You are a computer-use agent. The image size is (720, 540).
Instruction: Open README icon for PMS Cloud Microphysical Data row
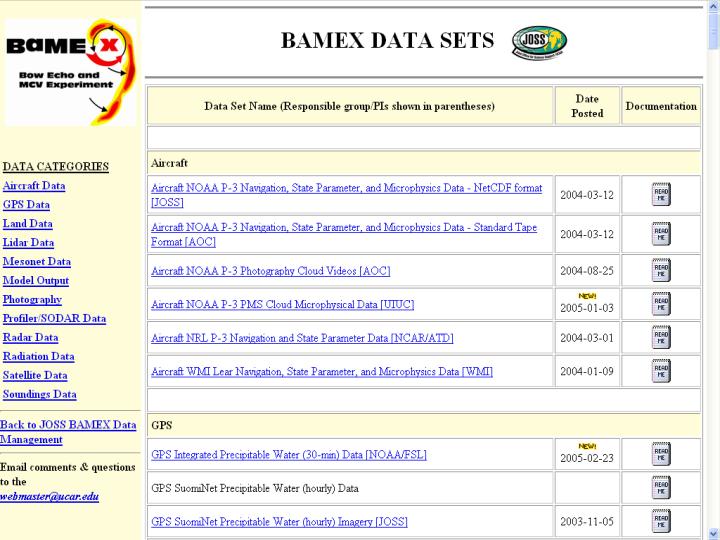coord(661,304)
